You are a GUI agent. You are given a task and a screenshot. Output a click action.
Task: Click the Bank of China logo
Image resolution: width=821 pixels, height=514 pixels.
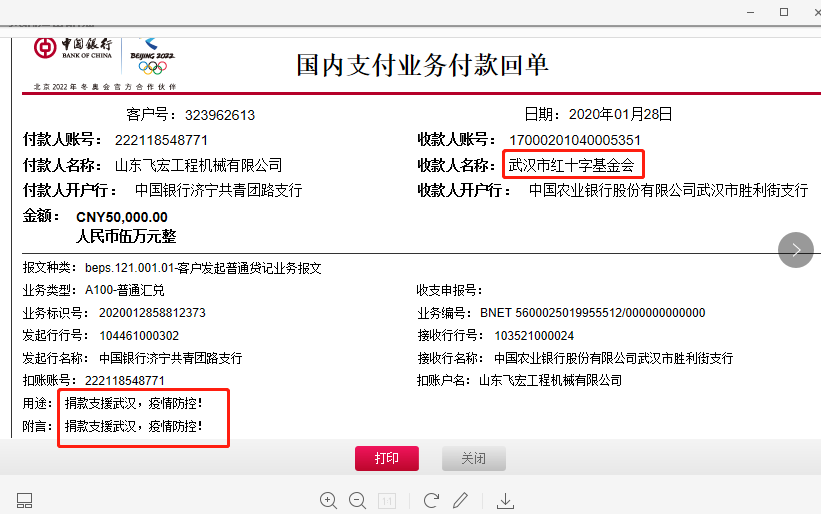coord(73,48)
